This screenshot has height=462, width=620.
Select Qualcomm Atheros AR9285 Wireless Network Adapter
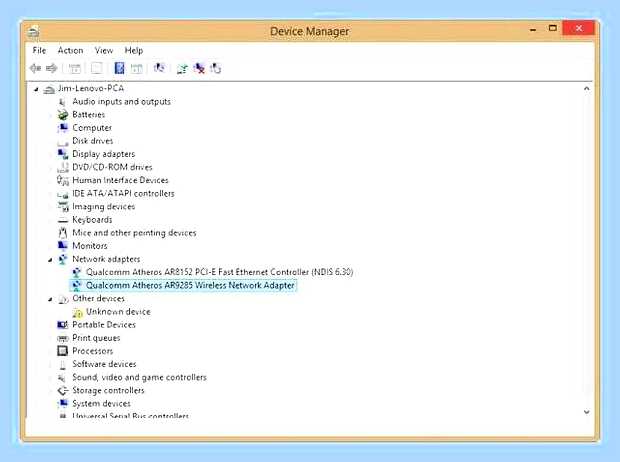tap(190, 285)
